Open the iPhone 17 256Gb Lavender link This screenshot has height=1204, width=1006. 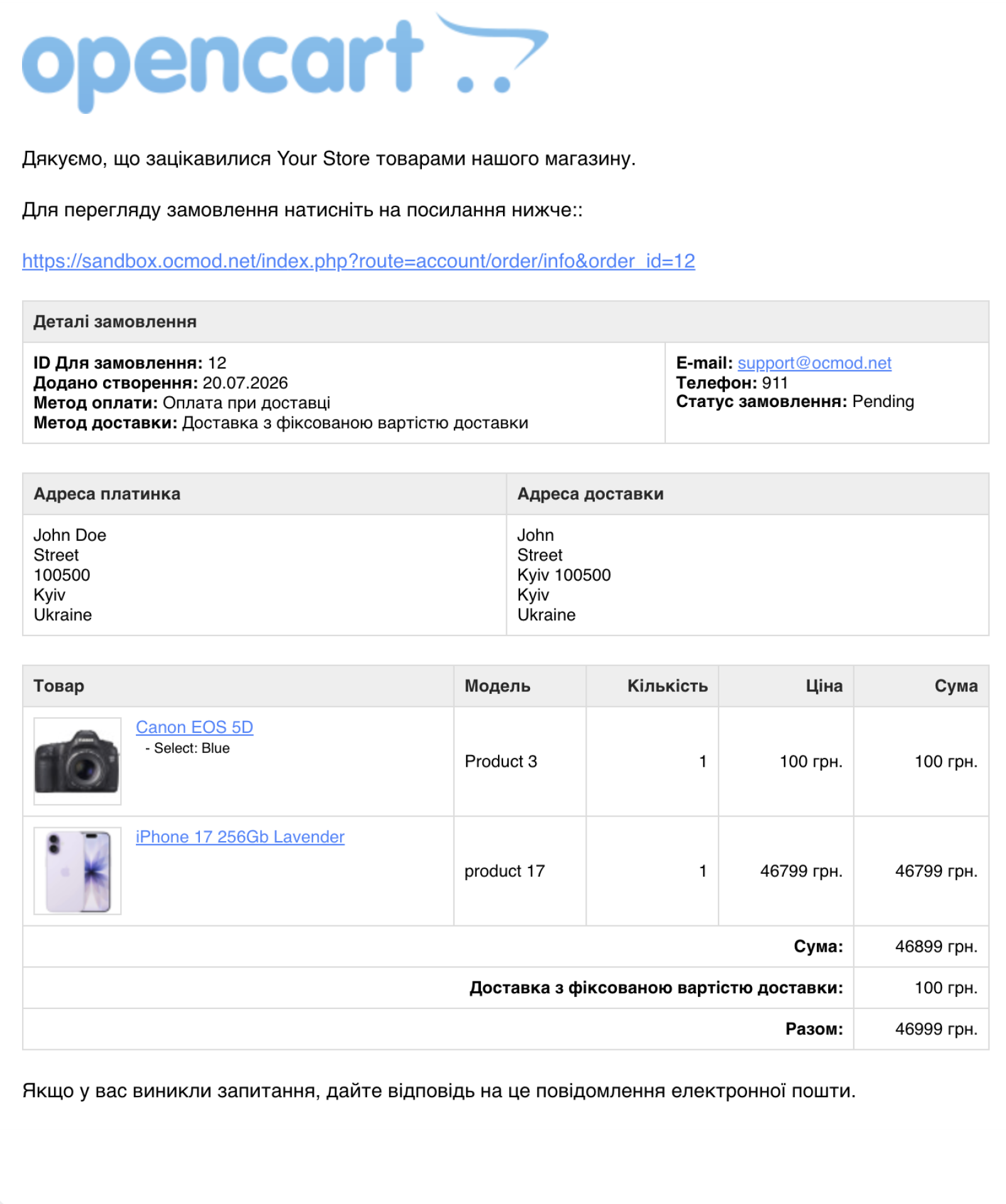pyautogui.click(x=240, y=837)
